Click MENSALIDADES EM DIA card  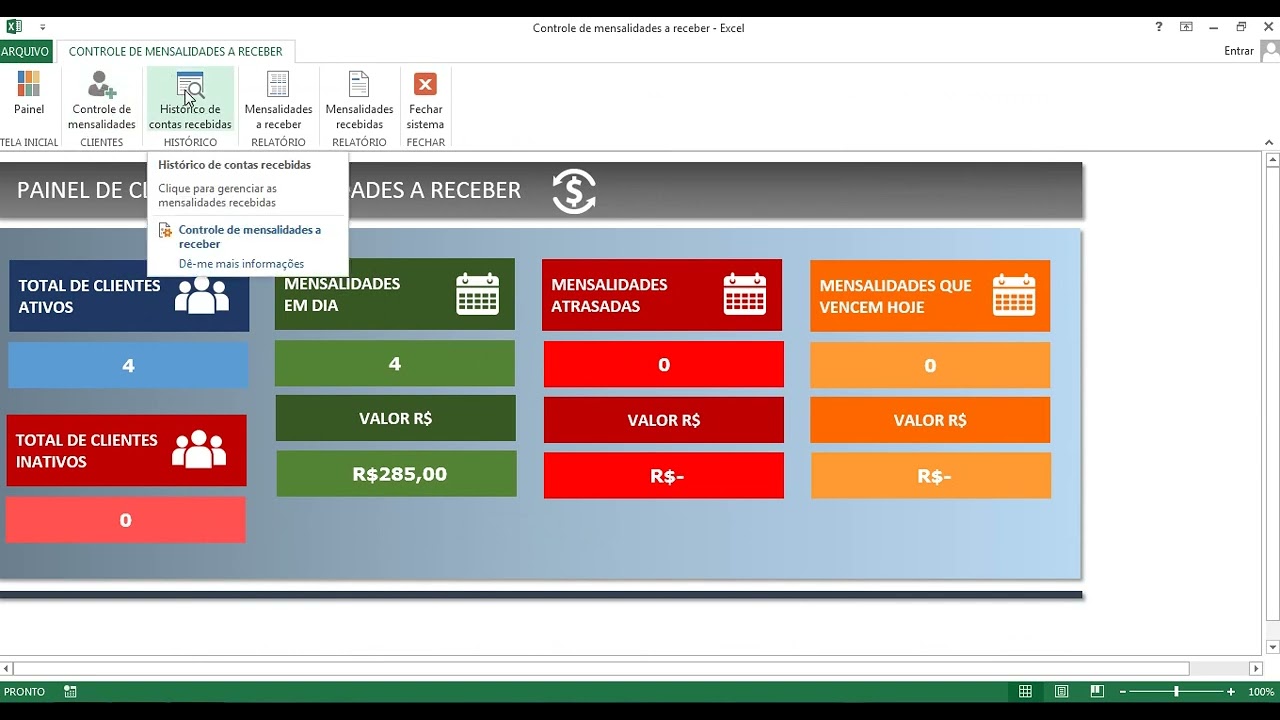click(395, 294)
